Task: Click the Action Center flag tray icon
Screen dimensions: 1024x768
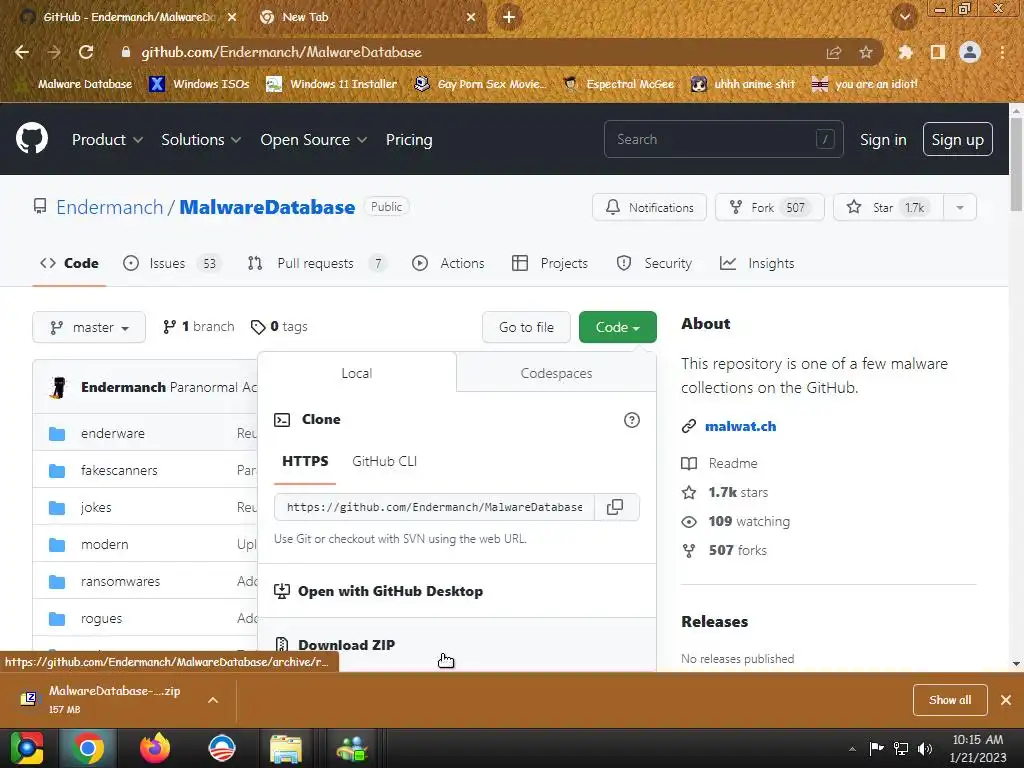Action: click(x=876, y=748)
